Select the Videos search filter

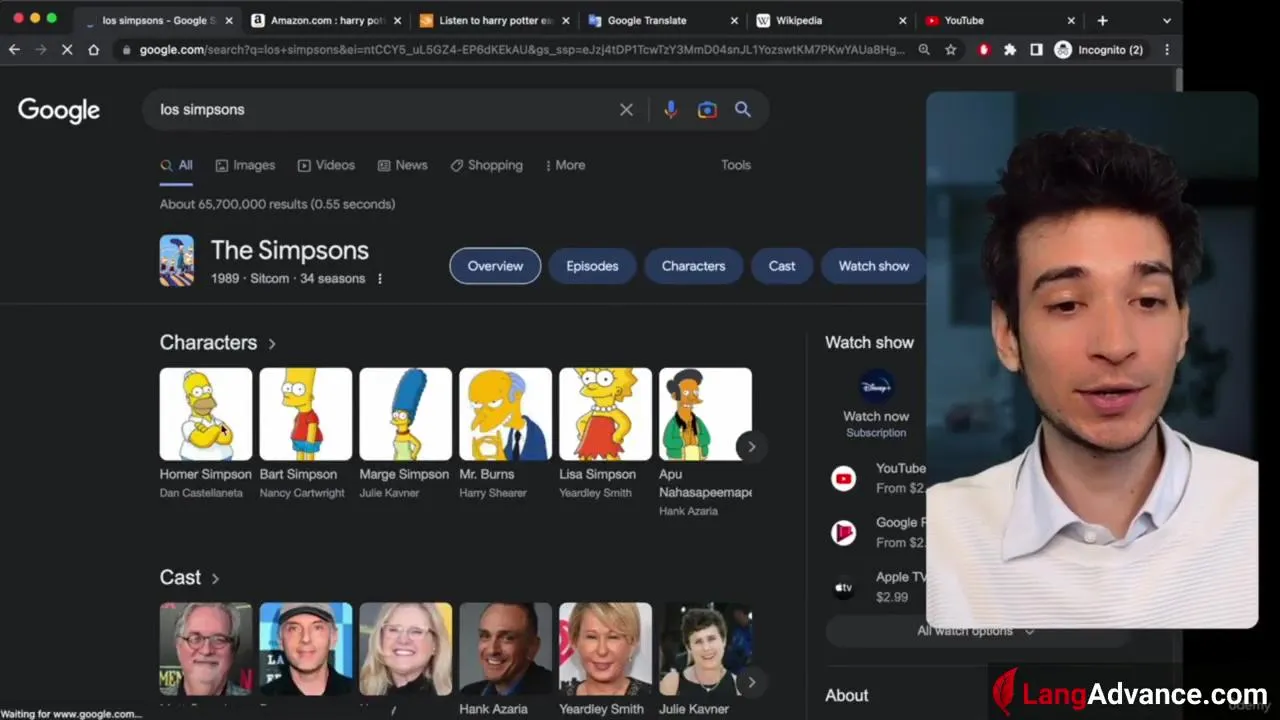pos(326,165)
